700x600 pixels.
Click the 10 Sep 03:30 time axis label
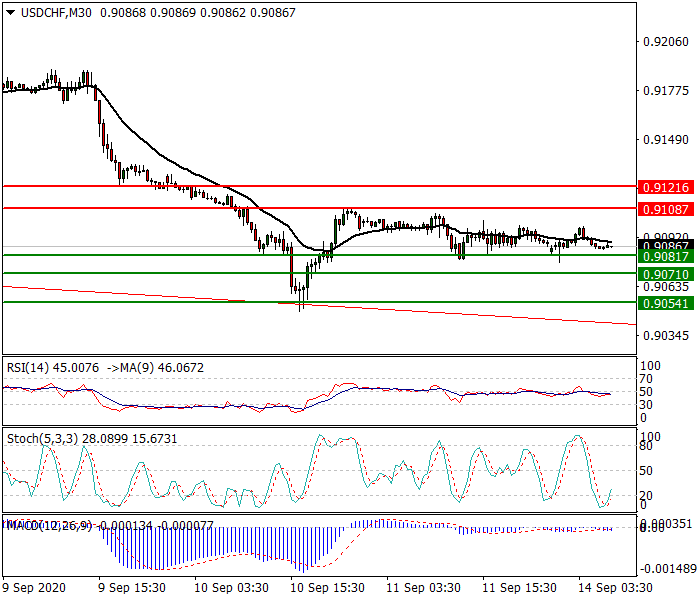pyautogui.click(x=231, y=588)
